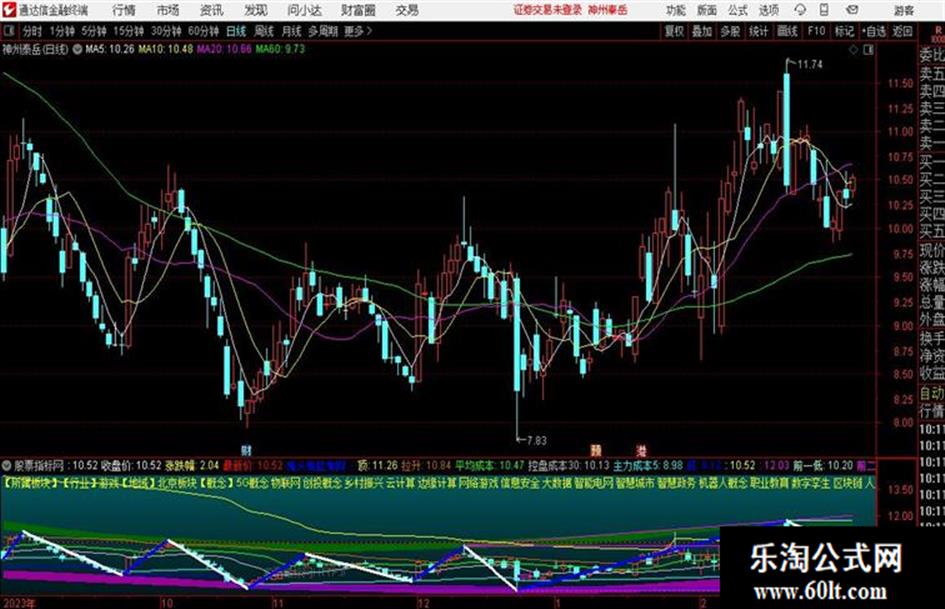
Task: Open the F10 company info button
Action: coord(816,31)
